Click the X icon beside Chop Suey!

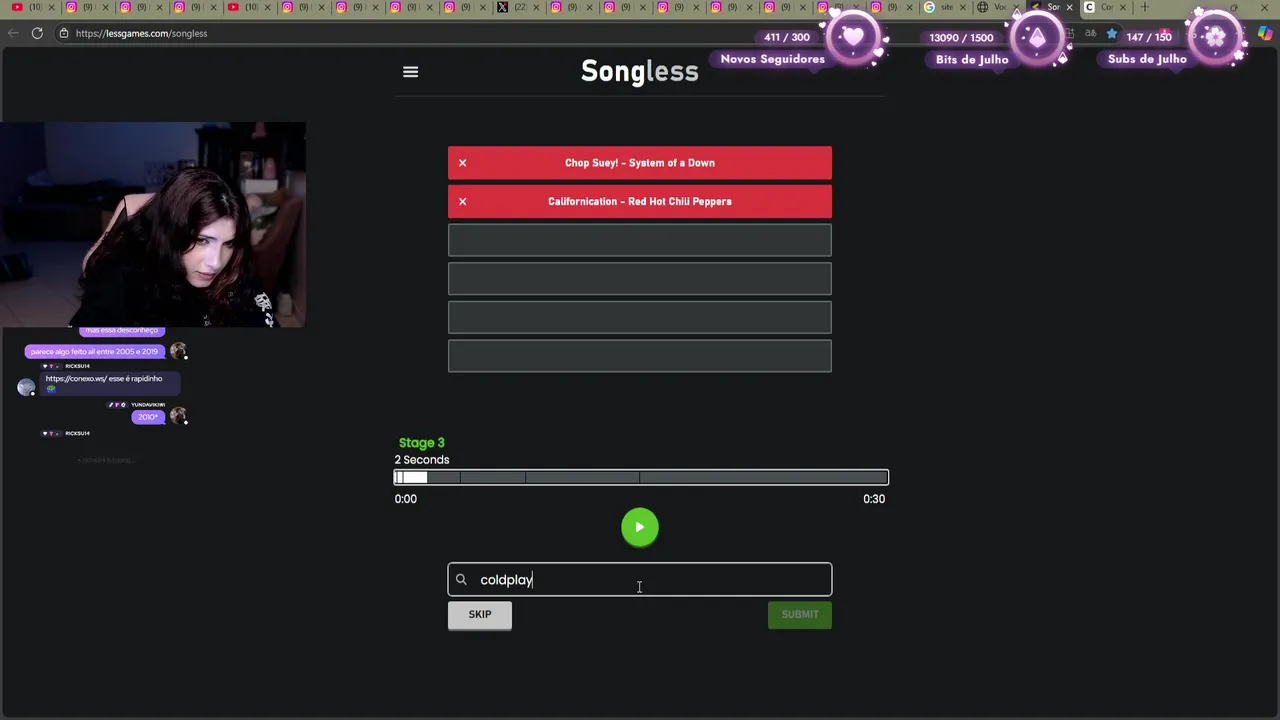(462, 163)
